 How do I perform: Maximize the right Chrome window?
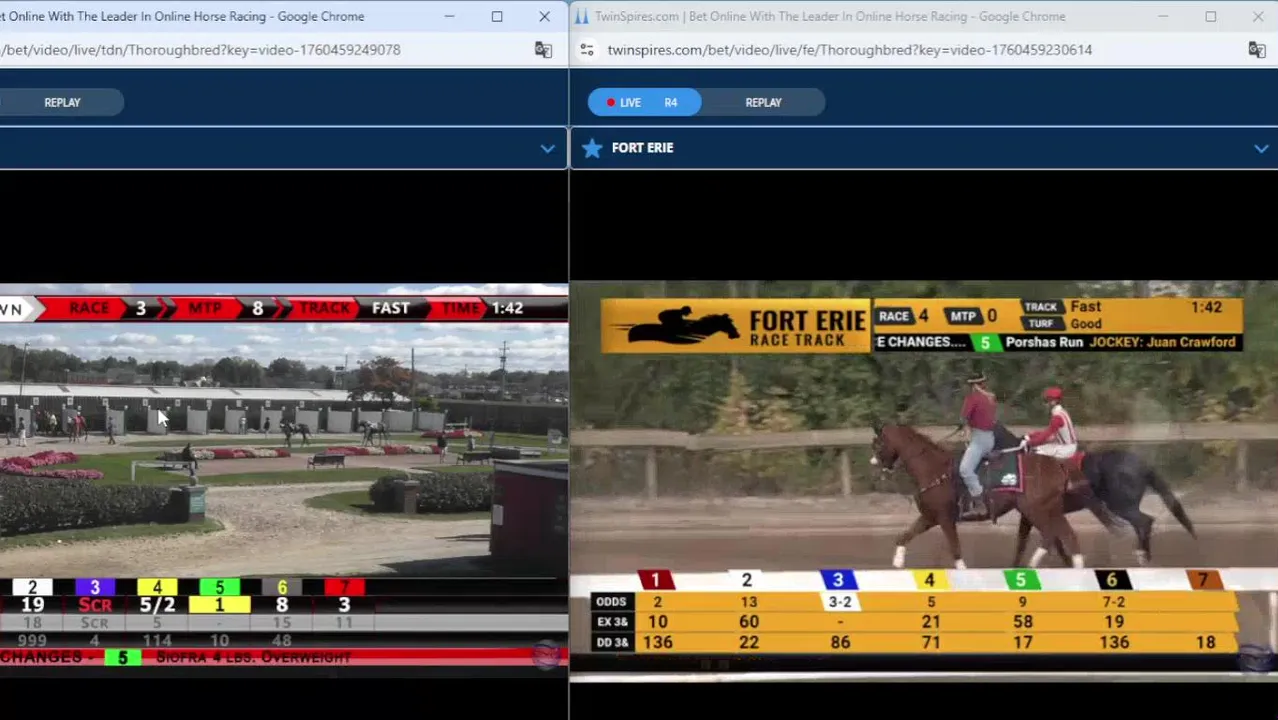click(x=1210, y=16)
